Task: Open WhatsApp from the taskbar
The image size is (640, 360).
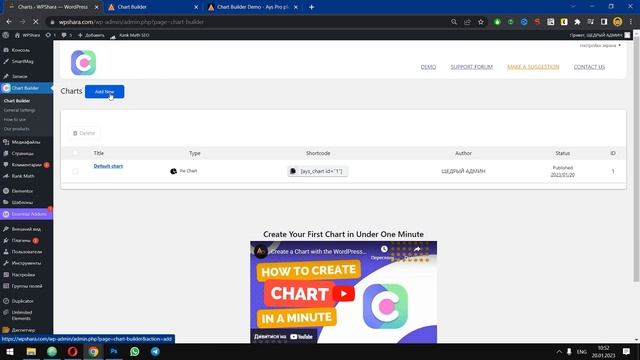Action: 134,351
